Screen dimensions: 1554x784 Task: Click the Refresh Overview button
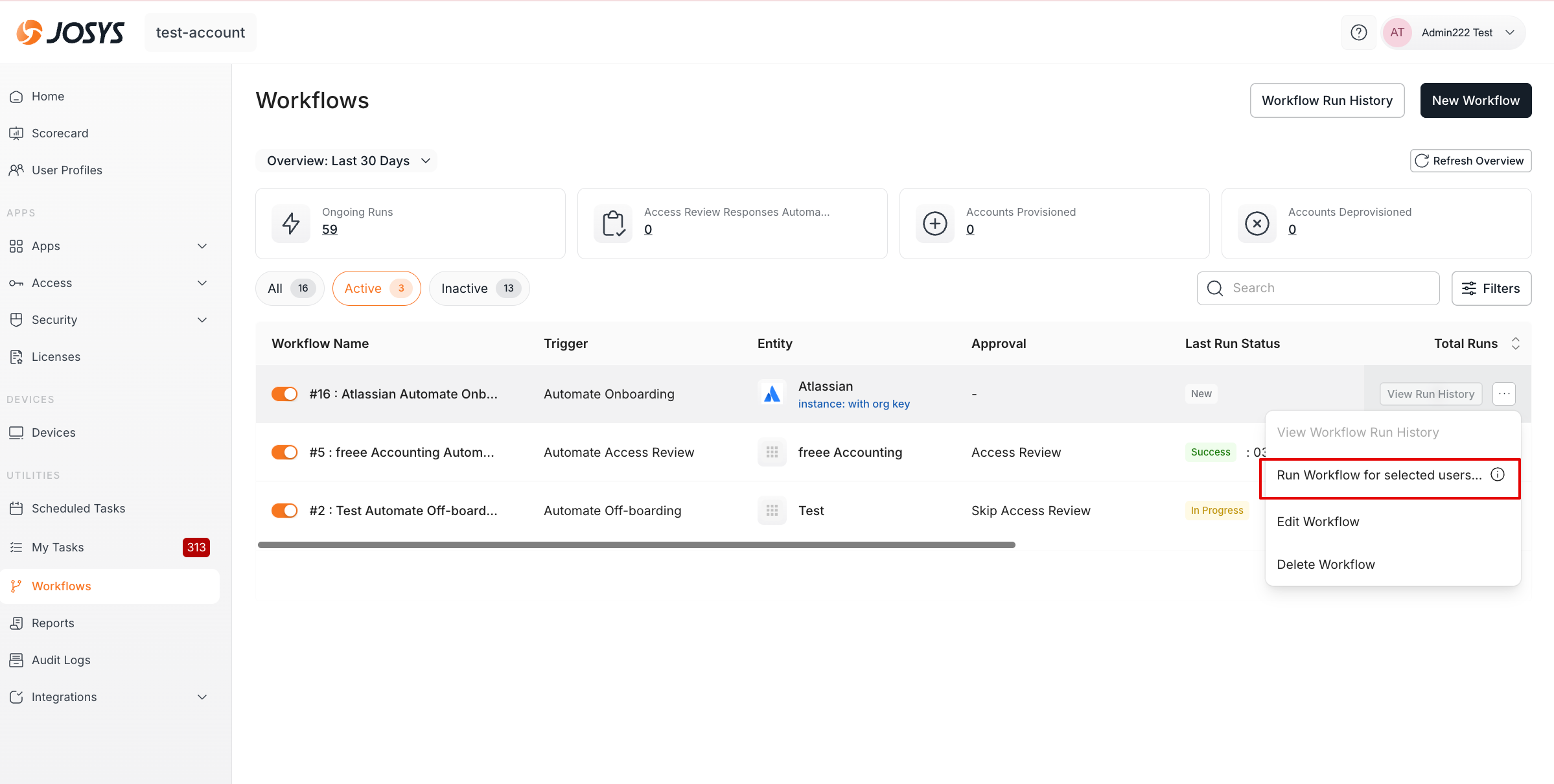pyautogui.click(x=1470, y=161)
